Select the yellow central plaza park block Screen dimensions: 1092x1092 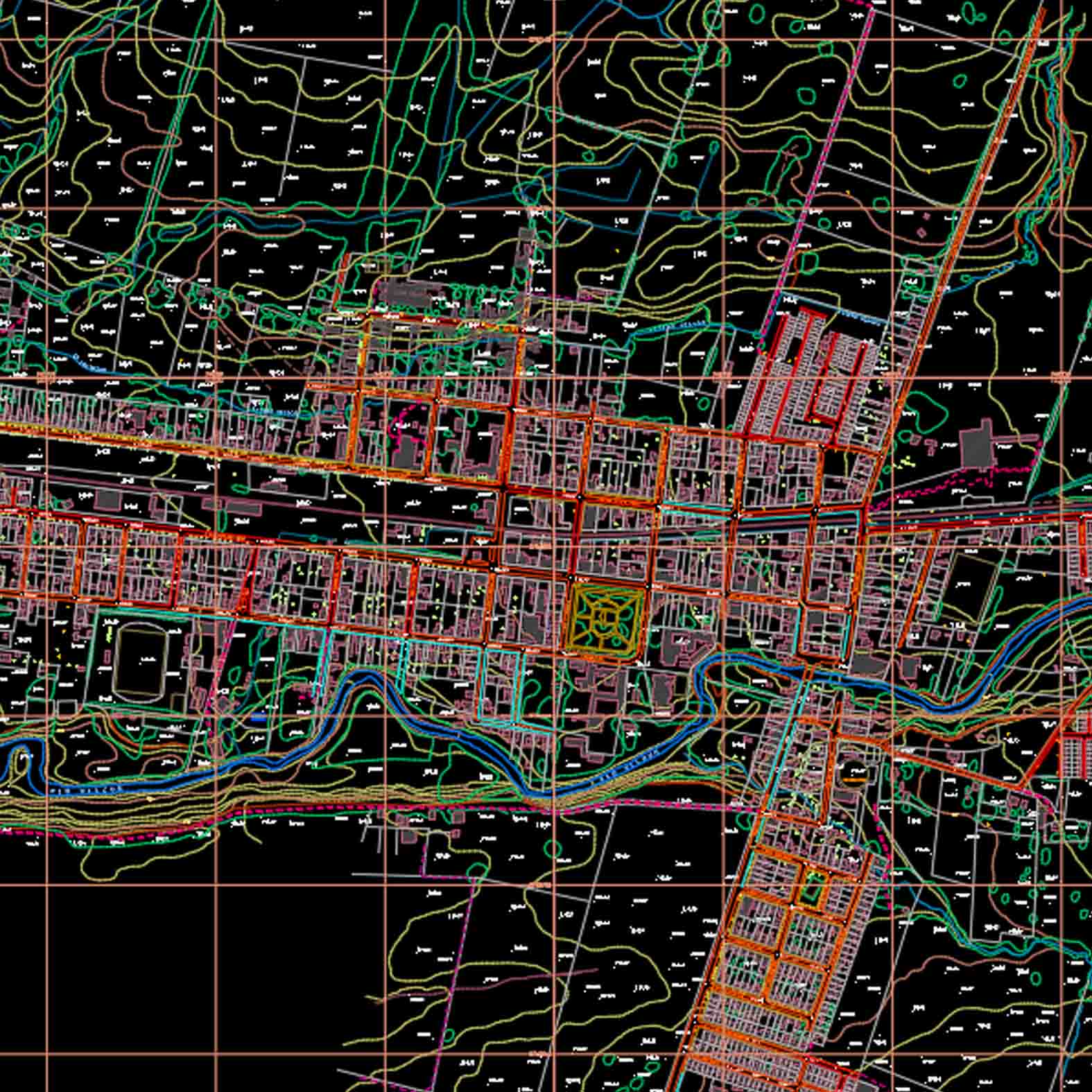pos(606,617)
